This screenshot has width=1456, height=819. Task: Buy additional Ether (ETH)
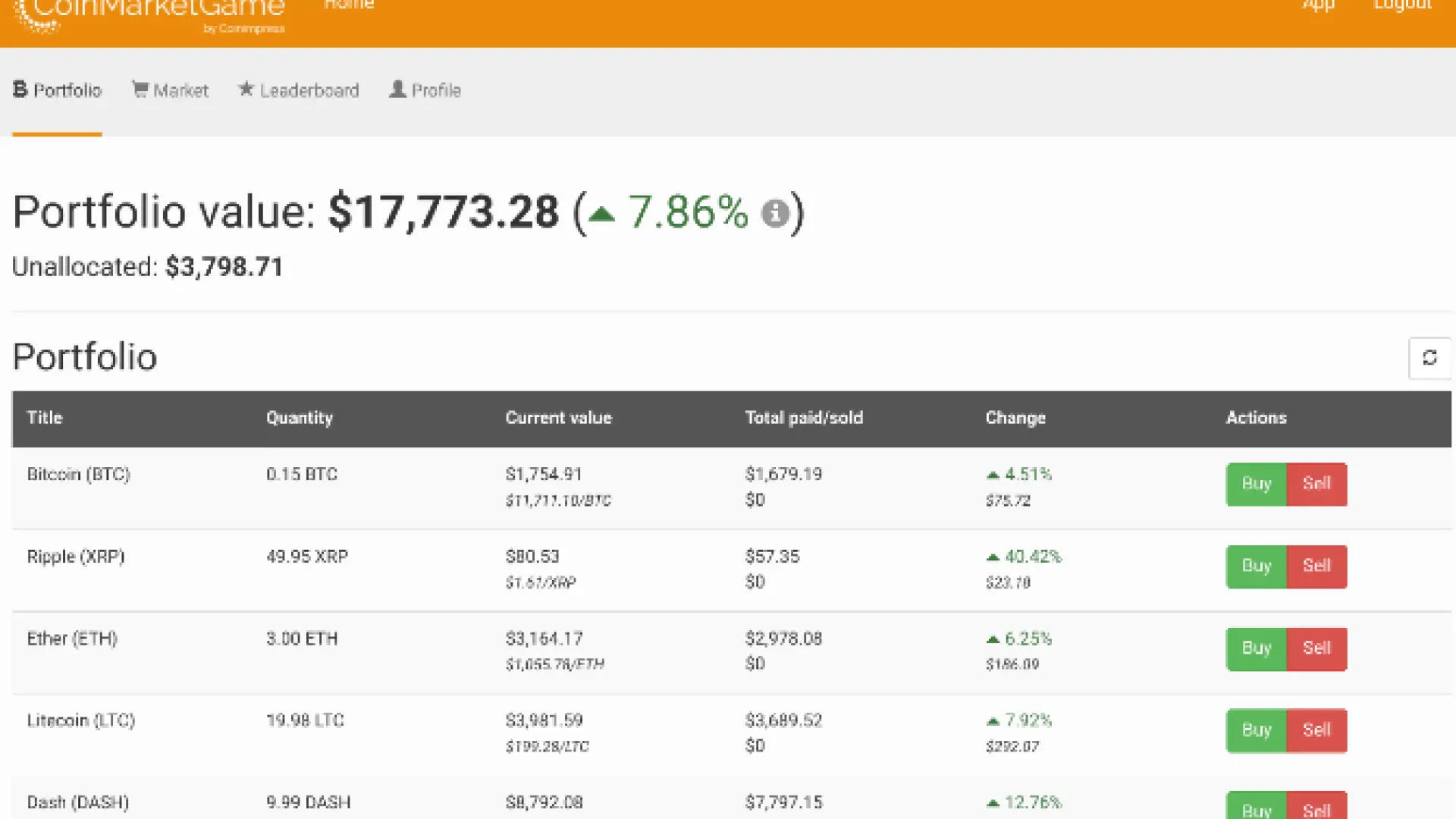1256,648
